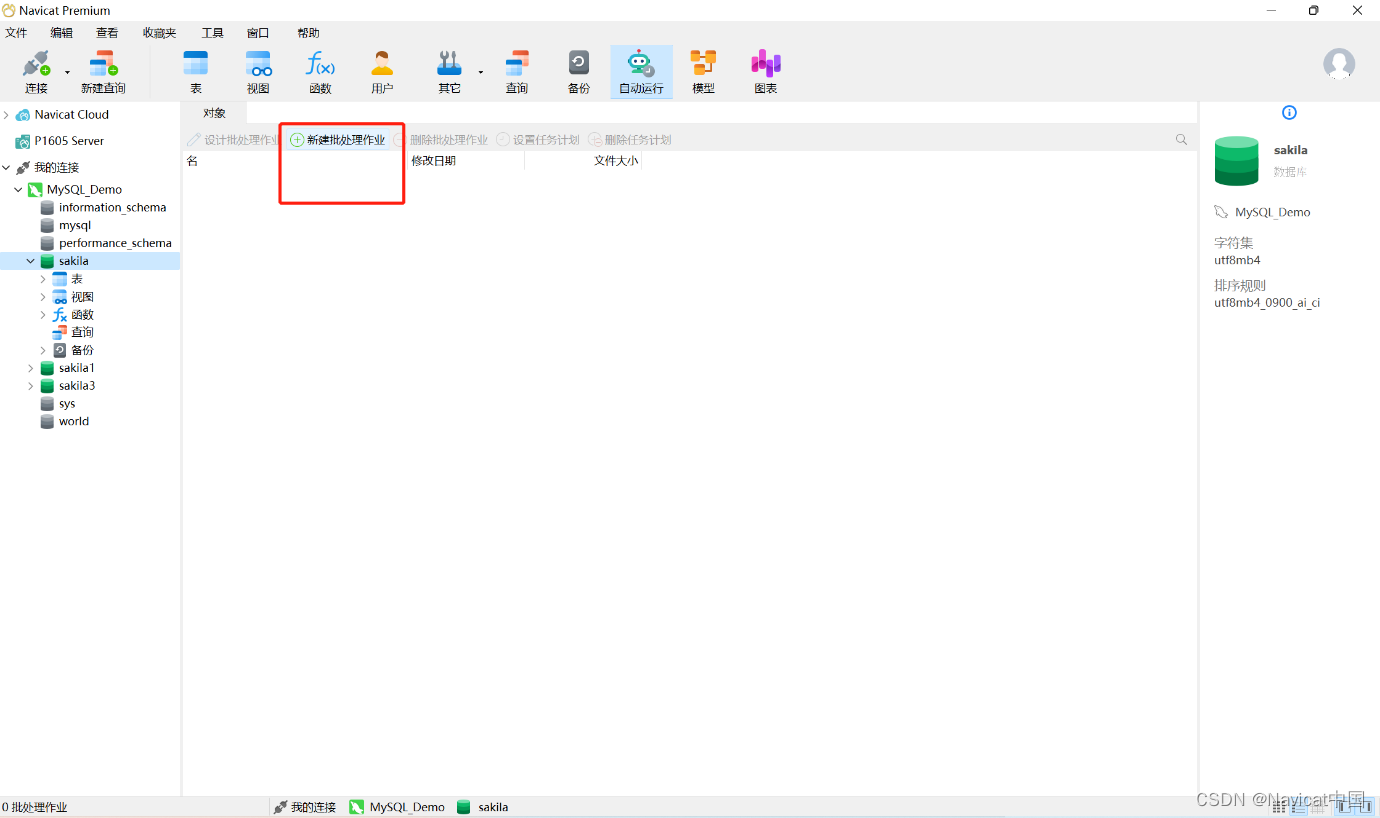Viewport: 1380px width, 818px height.
Task: Select P1605 Server in the tree
Action: (x=69, y=141)
